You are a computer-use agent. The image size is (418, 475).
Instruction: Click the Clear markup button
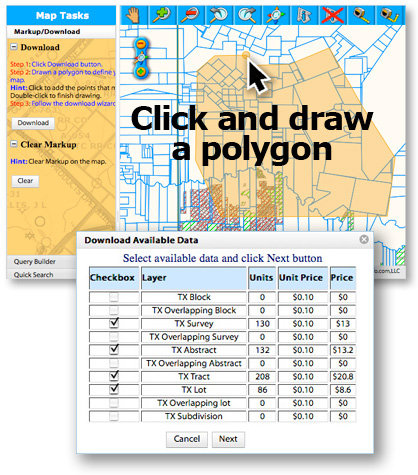click(25, 181)
